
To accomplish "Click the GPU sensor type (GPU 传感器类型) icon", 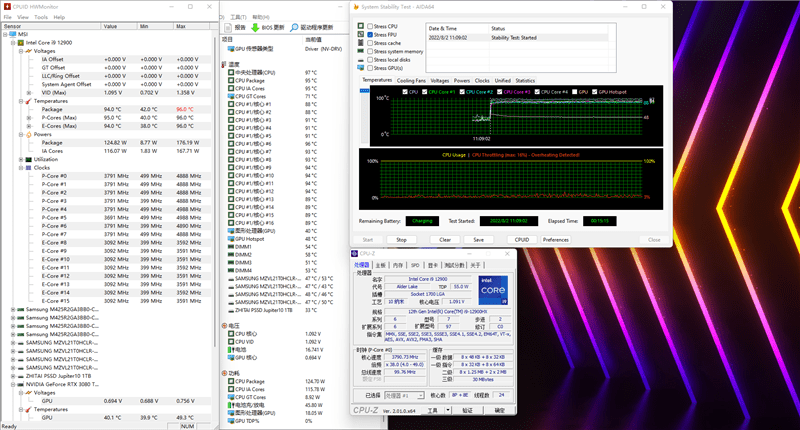I will coord(231,49).
